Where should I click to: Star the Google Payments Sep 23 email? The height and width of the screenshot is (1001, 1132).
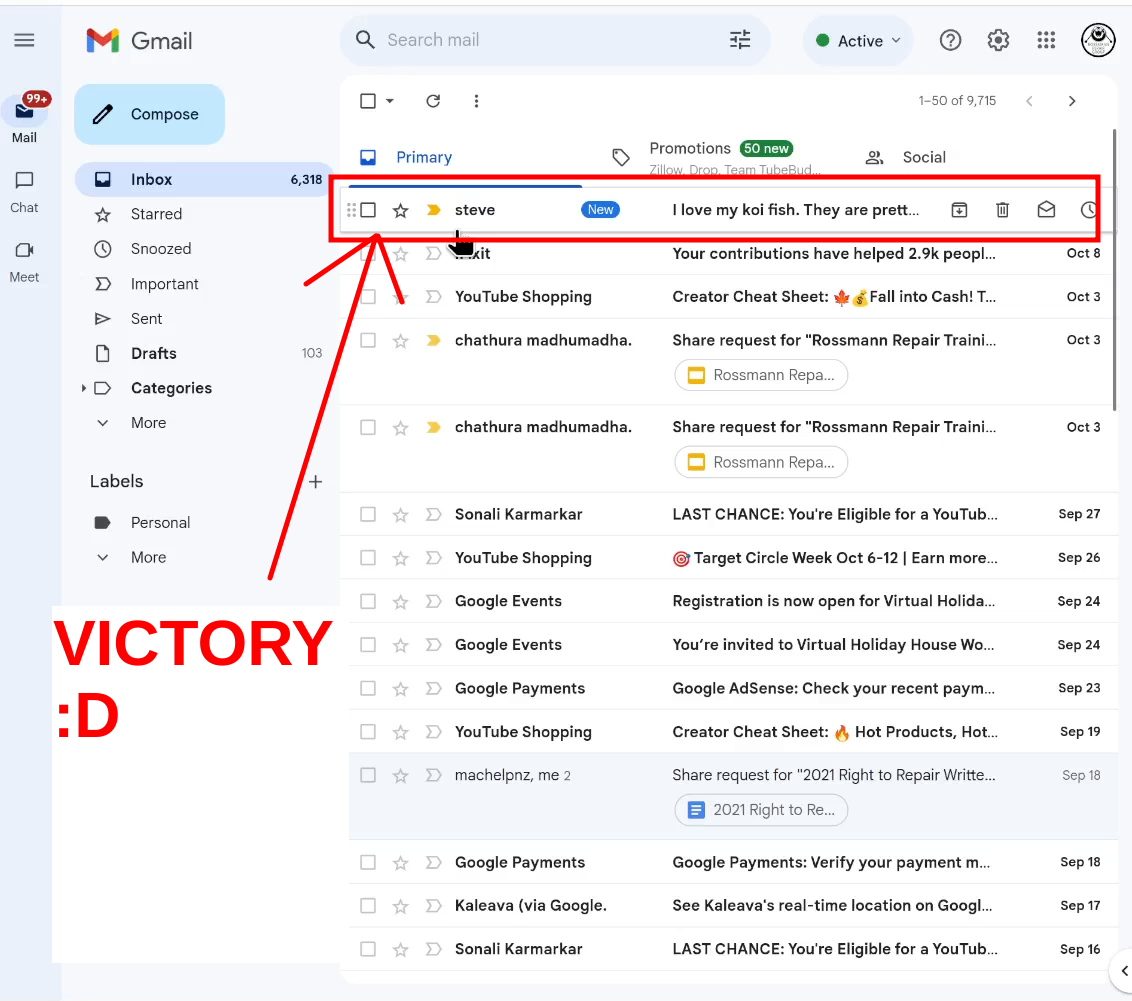point(401,689)
